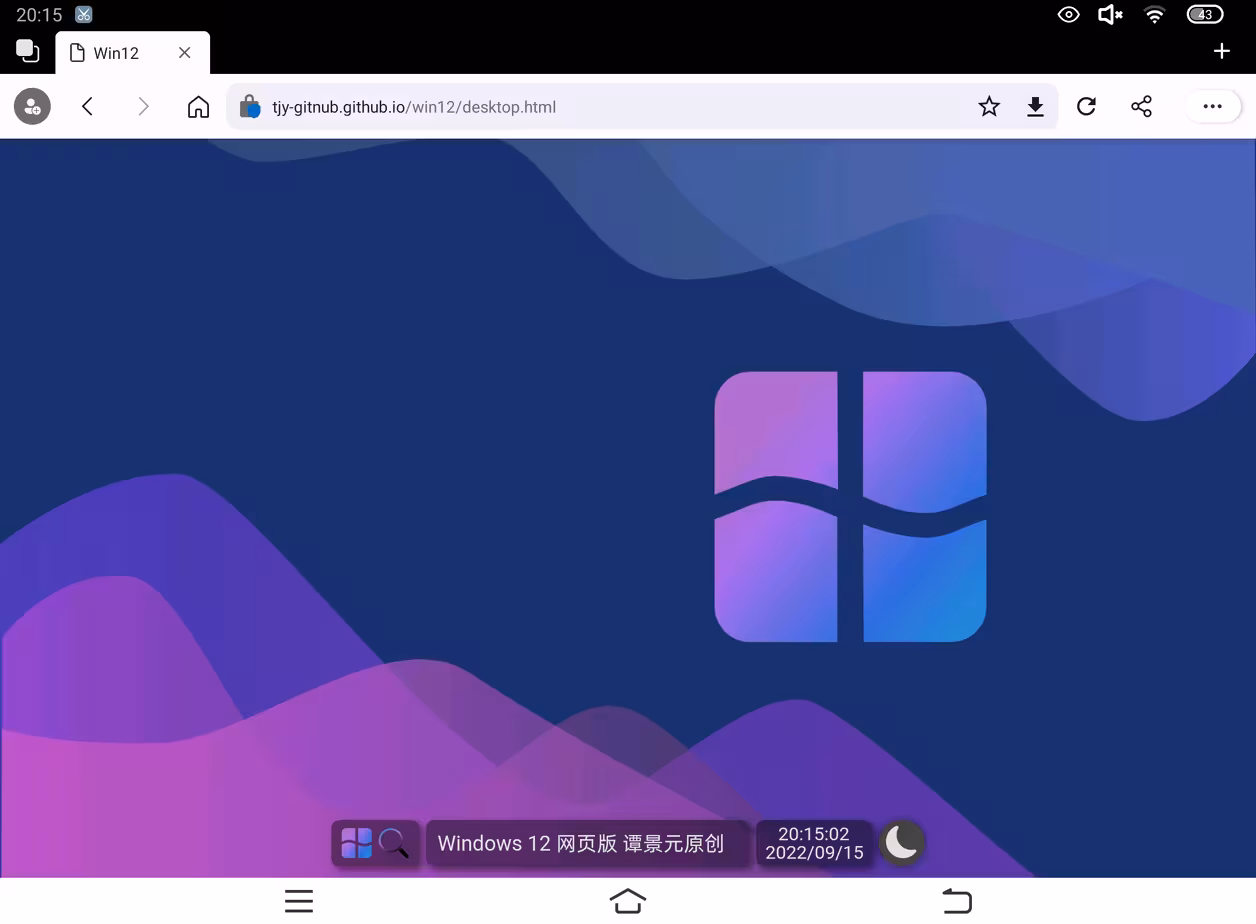Open the magnifier search icon in taskbar
This screenshot has width=1256, height=924.
[394, 843]
